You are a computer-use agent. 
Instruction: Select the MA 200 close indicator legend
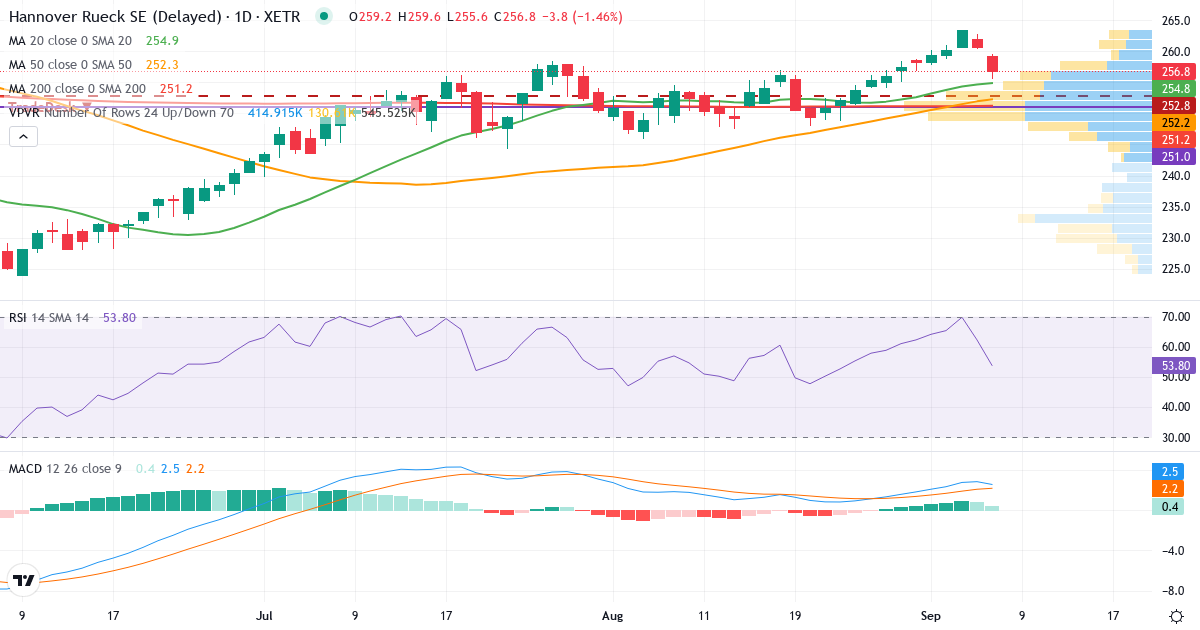[x=77, y=89]
